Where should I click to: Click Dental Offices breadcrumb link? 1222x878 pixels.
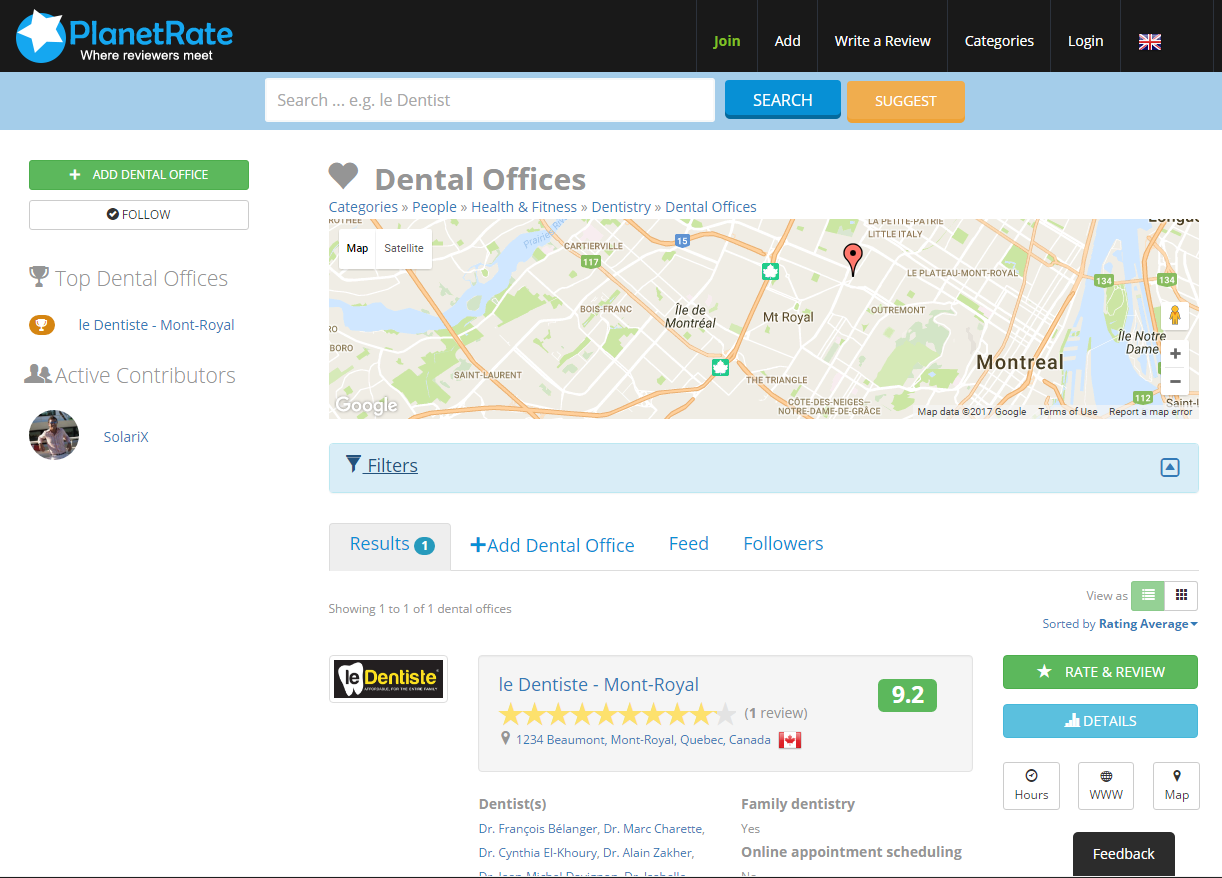pos(711,207)
